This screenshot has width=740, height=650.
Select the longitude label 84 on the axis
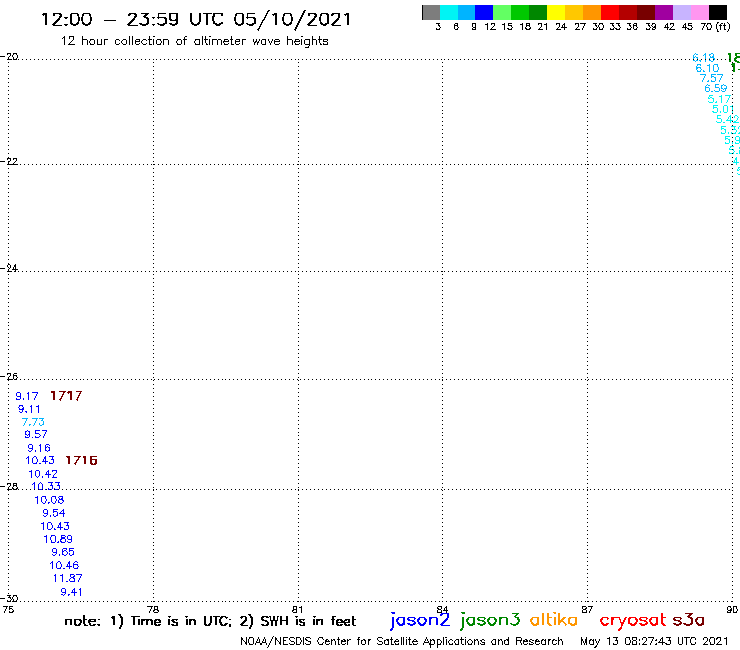tap(442, 609)
